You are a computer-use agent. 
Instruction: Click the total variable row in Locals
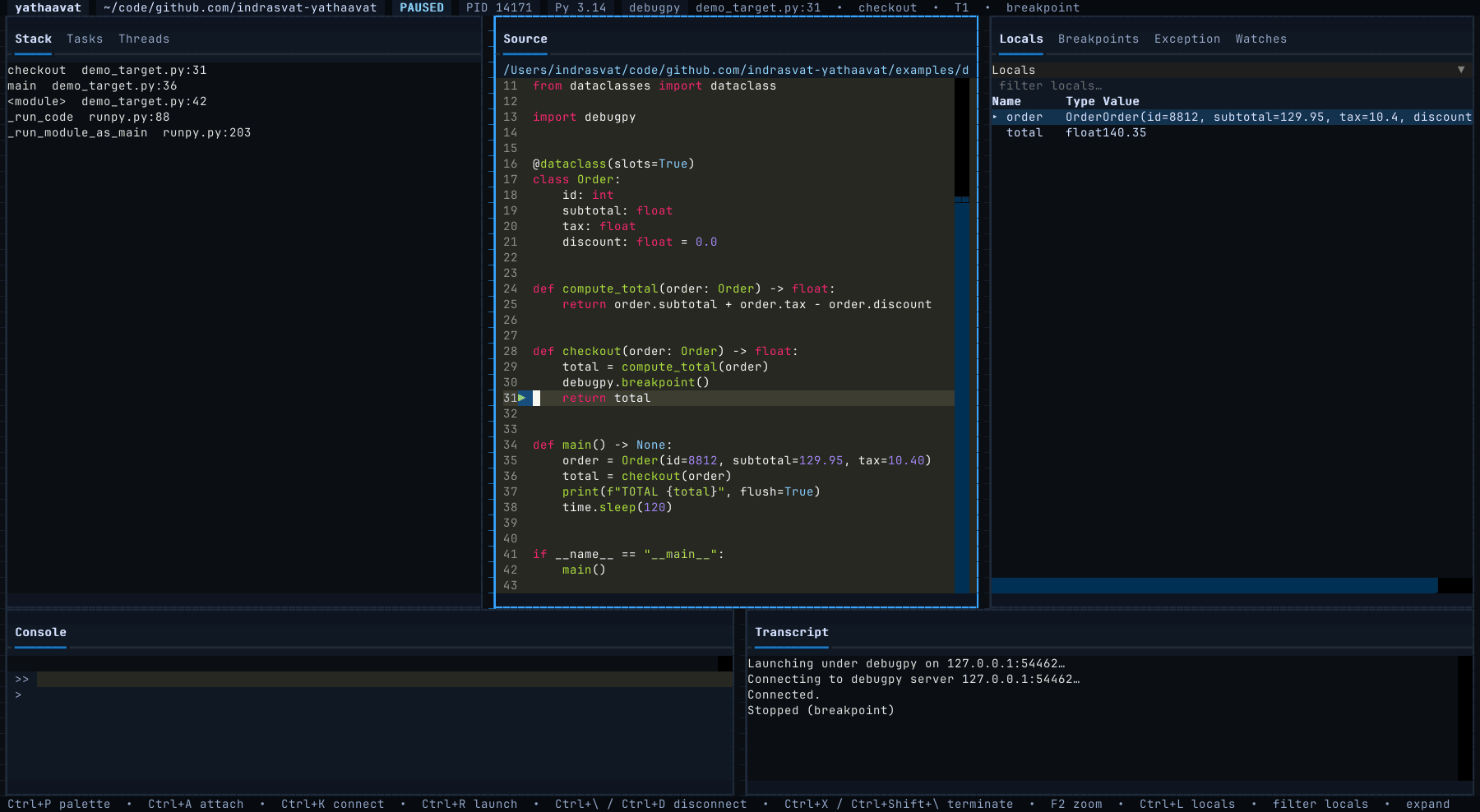1232,132
